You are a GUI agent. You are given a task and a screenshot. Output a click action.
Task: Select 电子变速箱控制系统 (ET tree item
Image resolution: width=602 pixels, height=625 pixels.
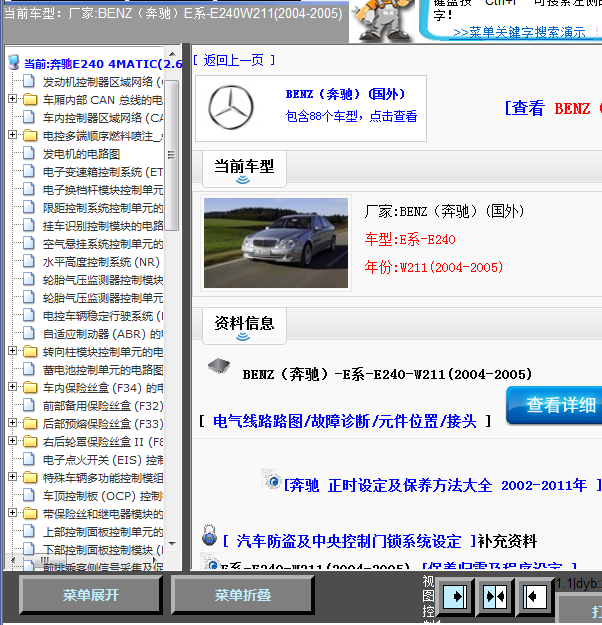(103, 172)
